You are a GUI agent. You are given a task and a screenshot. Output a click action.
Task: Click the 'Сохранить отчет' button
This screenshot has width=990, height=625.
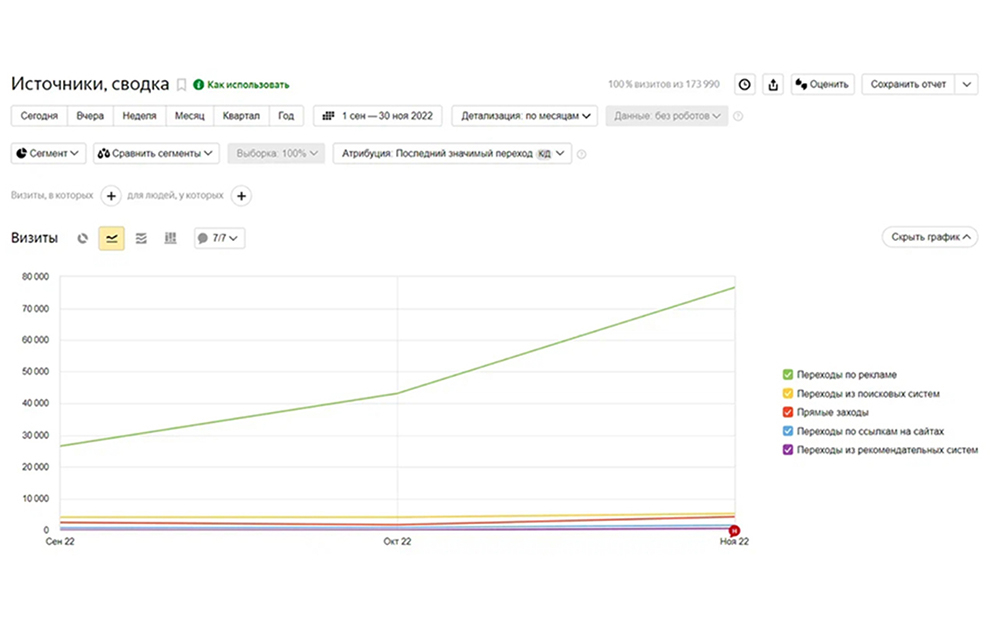908,85
